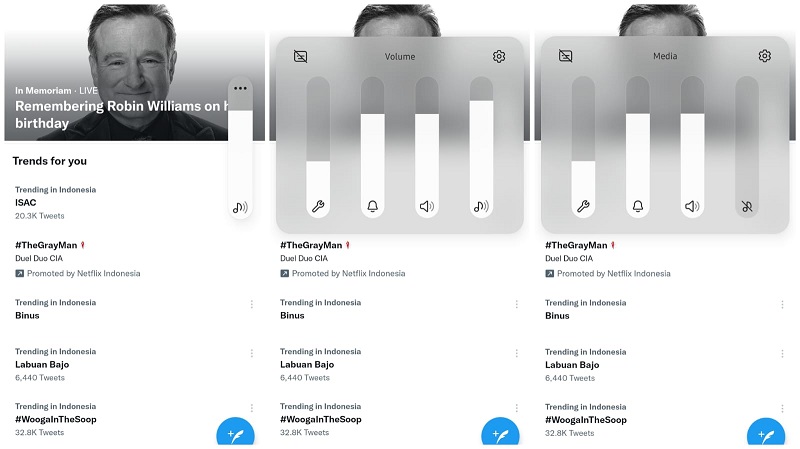Tap the compose tweet button, left screen
The width and height of the screenshot is (800, 449).
tap(235, 432)
